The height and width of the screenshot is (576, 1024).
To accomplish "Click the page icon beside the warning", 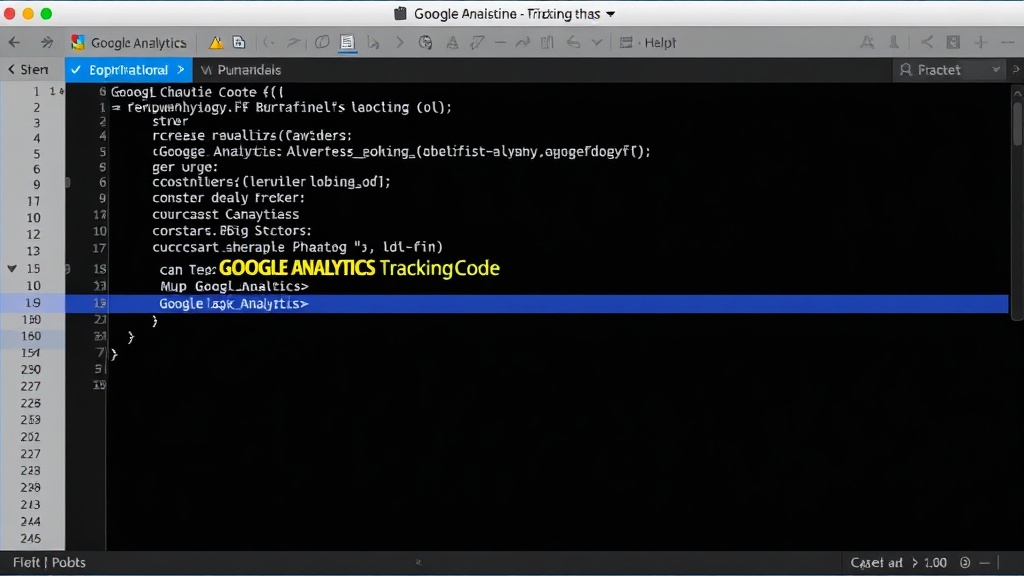I will 239,42.
